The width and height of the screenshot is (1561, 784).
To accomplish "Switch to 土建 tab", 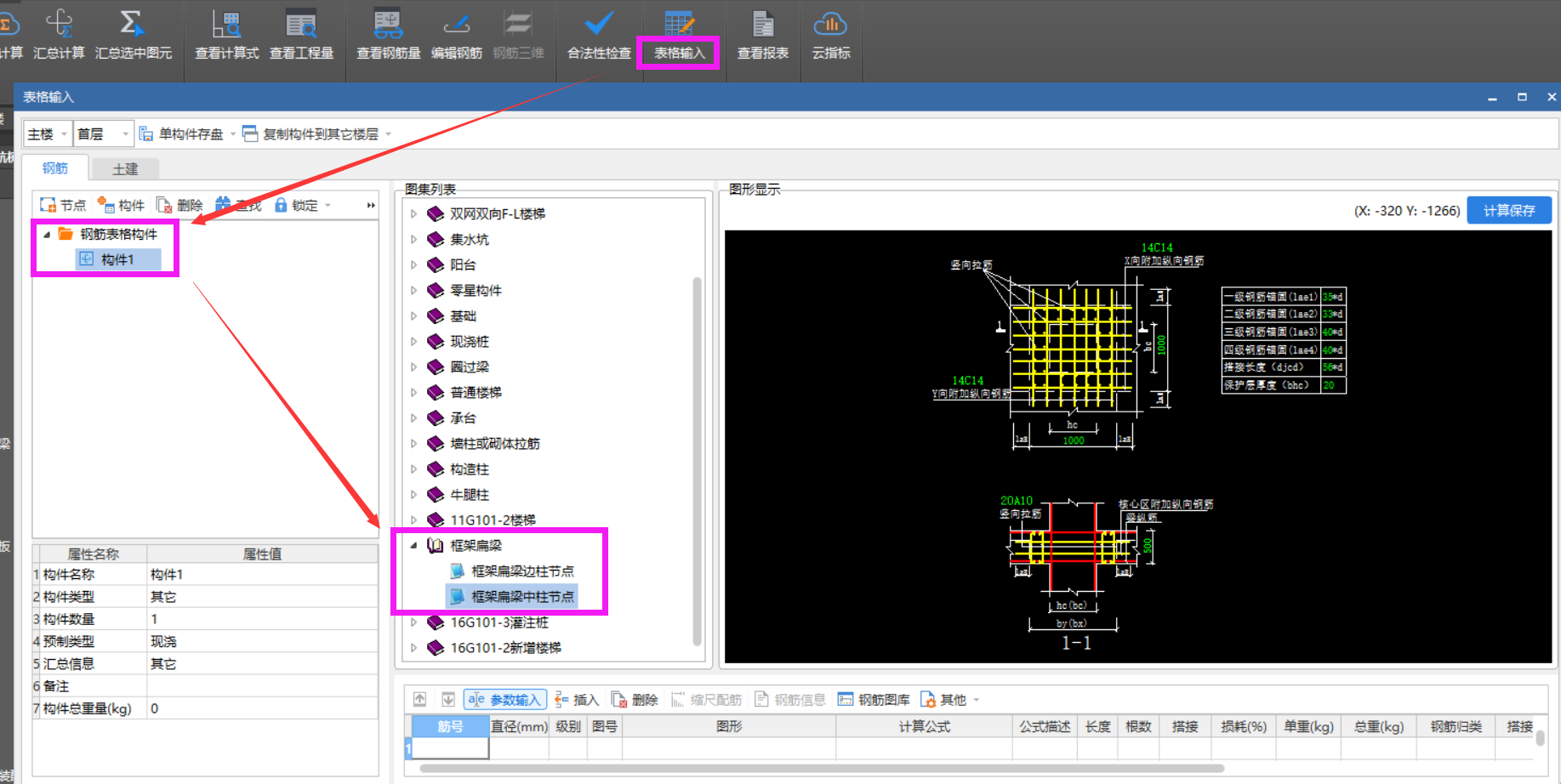I will tap(125, 169).
